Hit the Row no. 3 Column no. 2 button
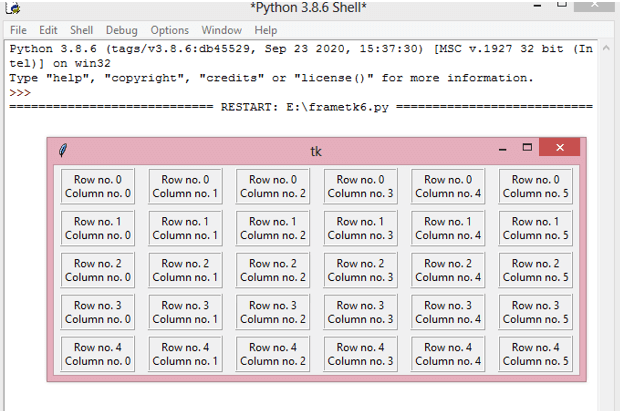Viewport: 620px width, 411px height. coord(273,312)
